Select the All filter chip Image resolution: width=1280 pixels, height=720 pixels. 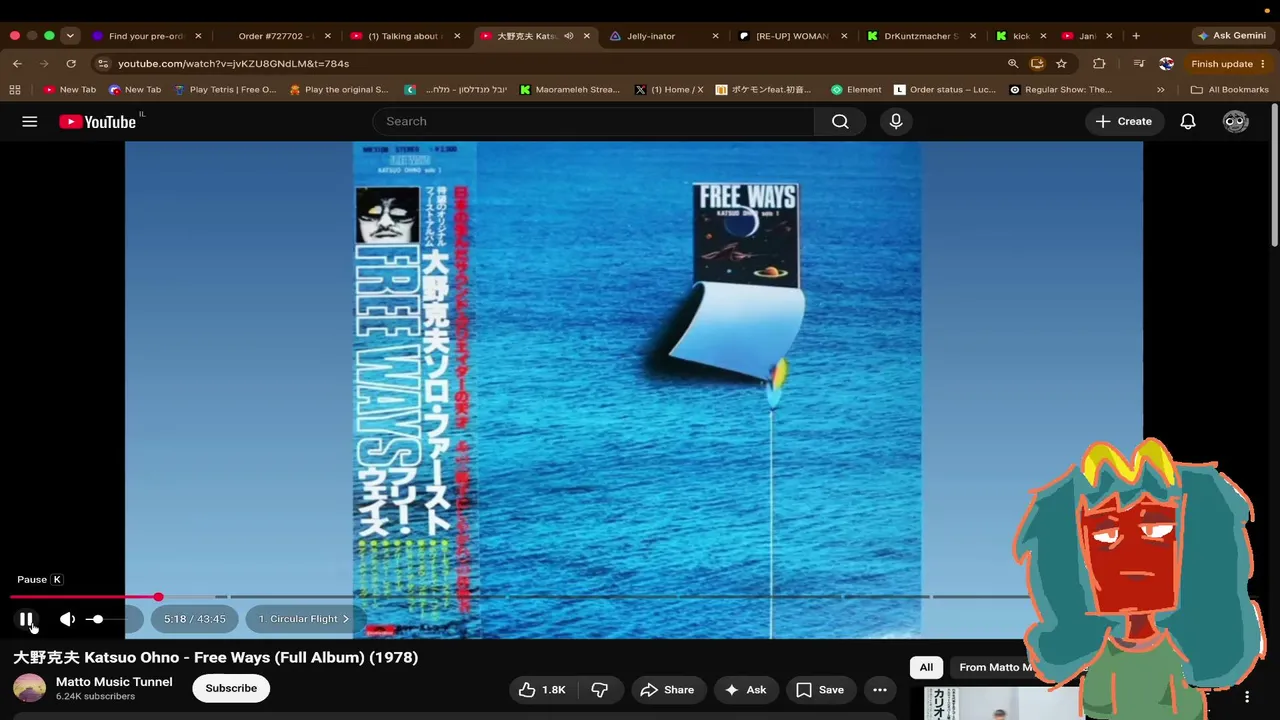tap(926, 667)
